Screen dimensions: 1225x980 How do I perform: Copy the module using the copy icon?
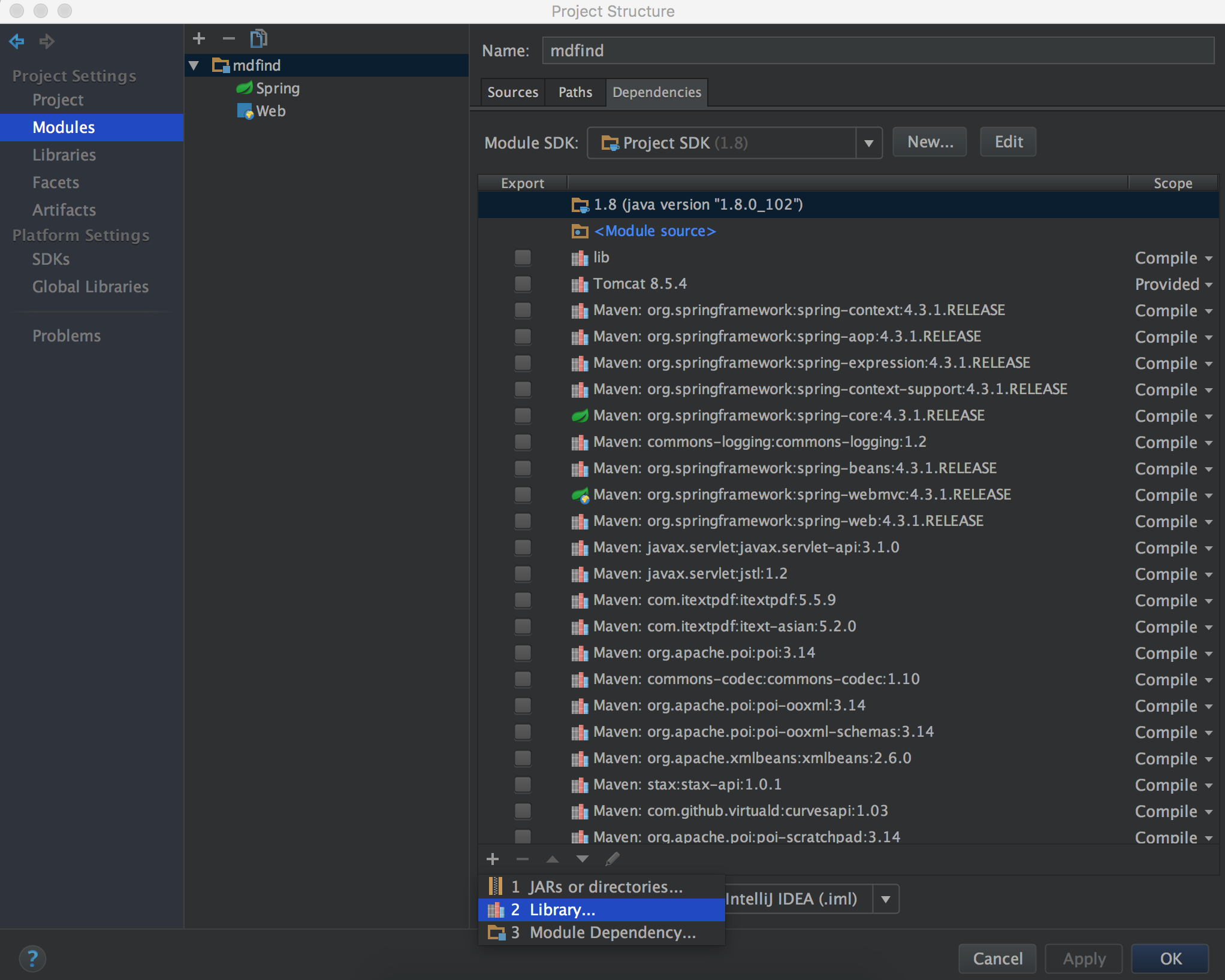pyautogui.click(x=259, y=39)
